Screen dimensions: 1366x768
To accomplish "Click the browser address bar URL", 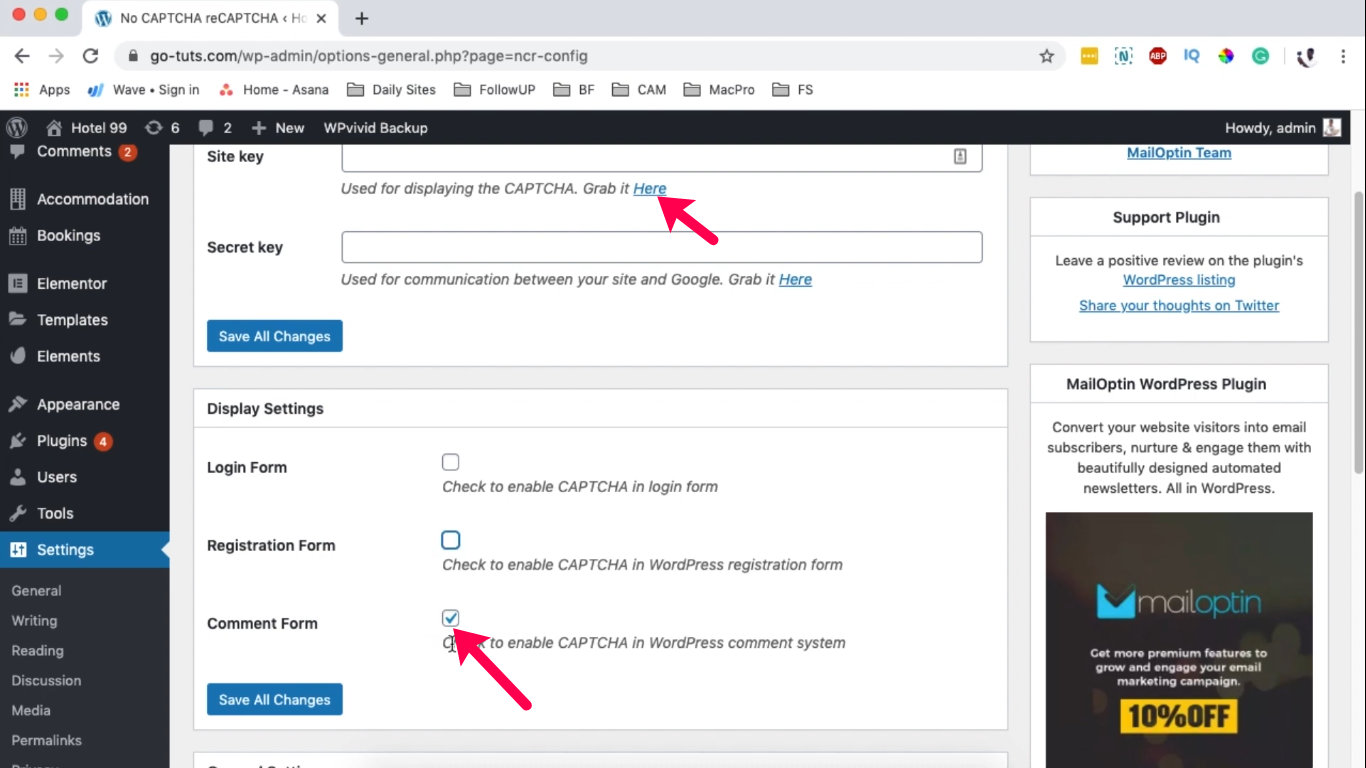I will pos(369,56).
